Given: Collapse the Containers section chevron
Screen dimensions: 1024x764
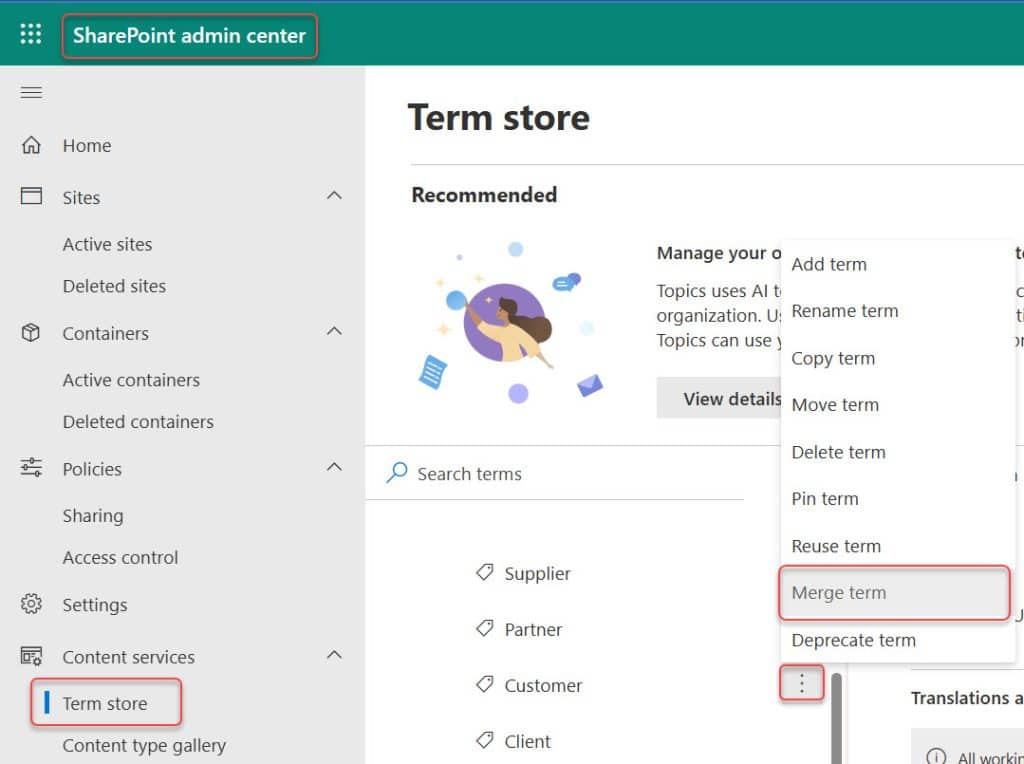Looking at the screenshot, I should (x=334, y=331).
